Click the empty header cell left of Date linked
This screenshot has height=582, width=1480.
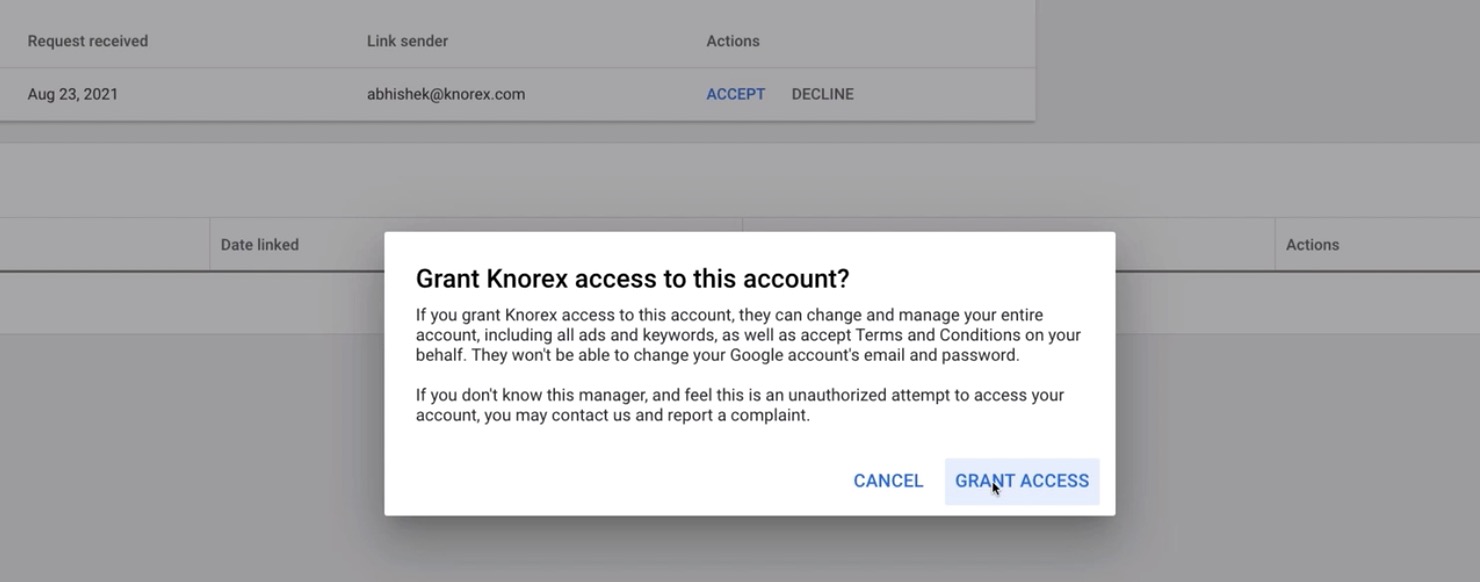click(x=104, y=245)
